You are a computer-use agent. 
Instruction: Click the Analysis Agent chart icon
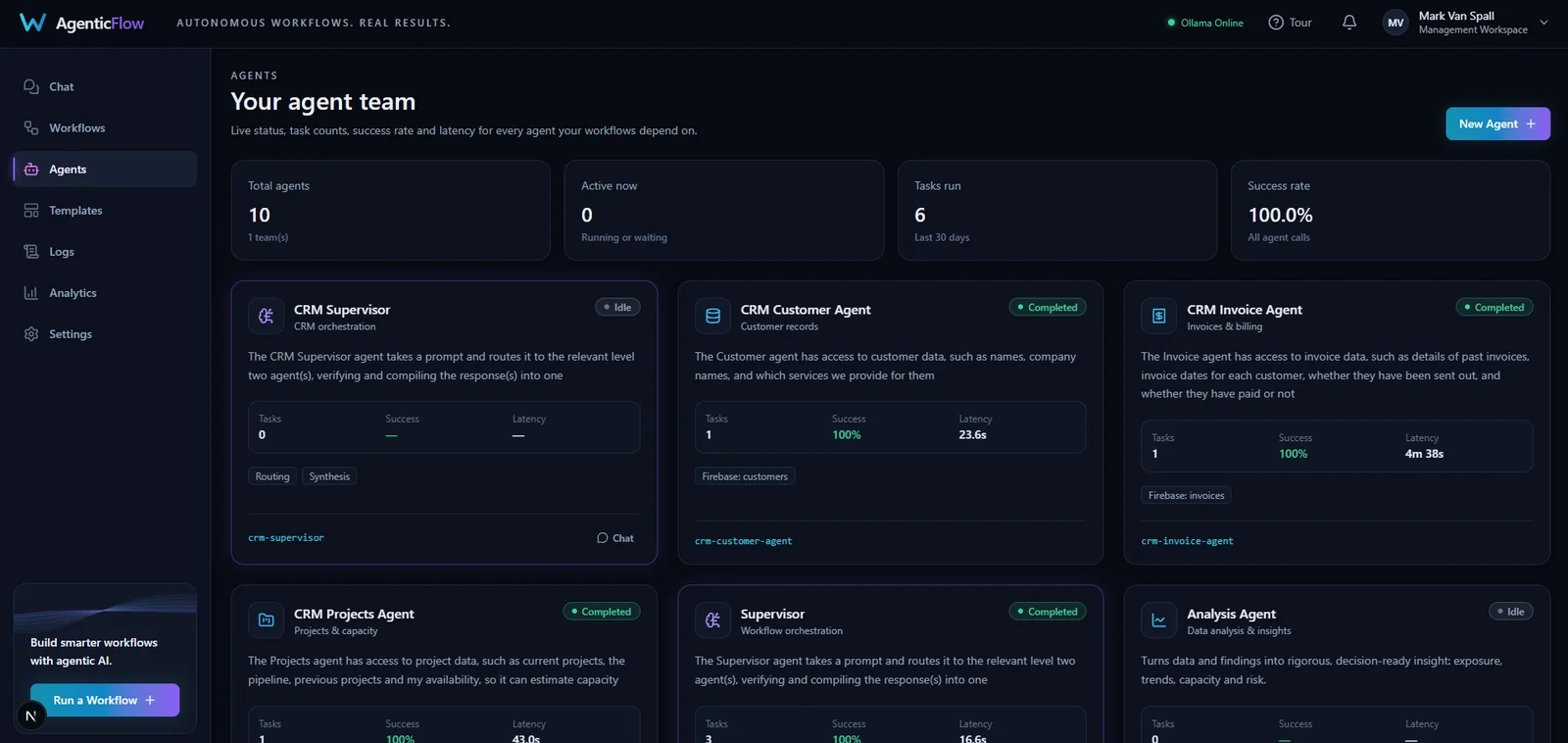coord(1158,620)
